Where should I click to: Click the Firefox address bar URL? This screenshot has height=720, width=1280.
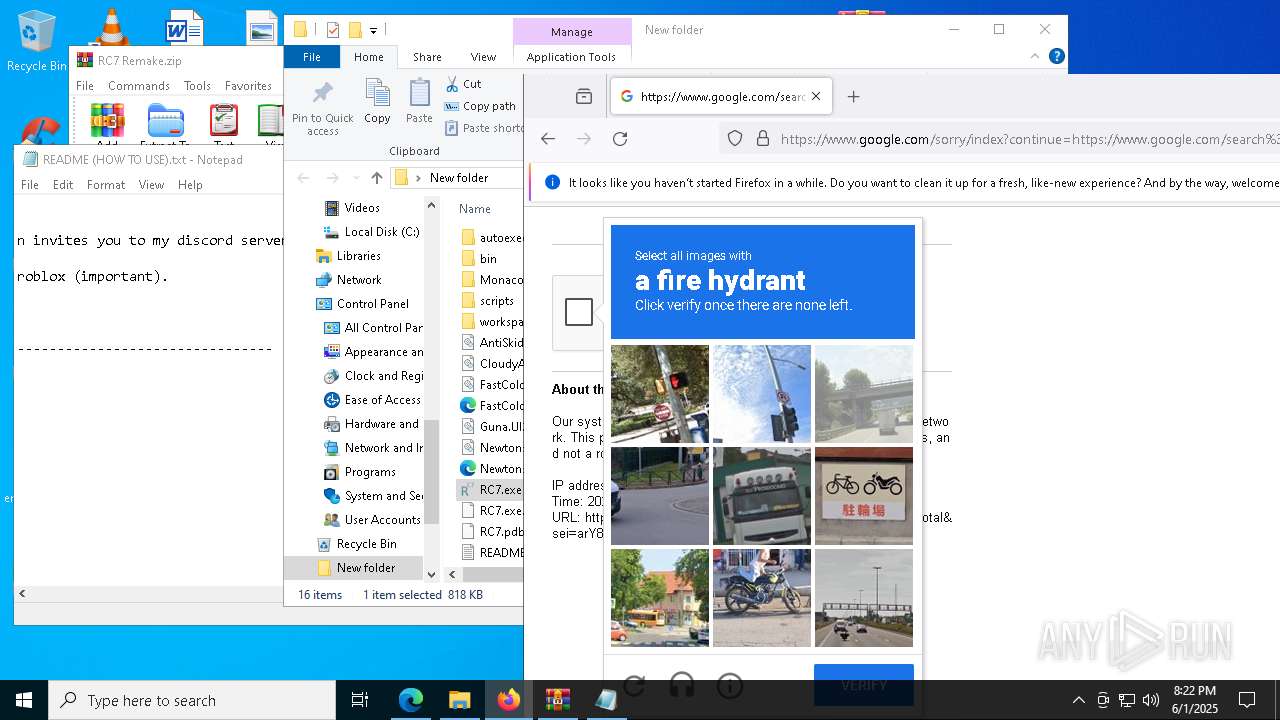1030,139
